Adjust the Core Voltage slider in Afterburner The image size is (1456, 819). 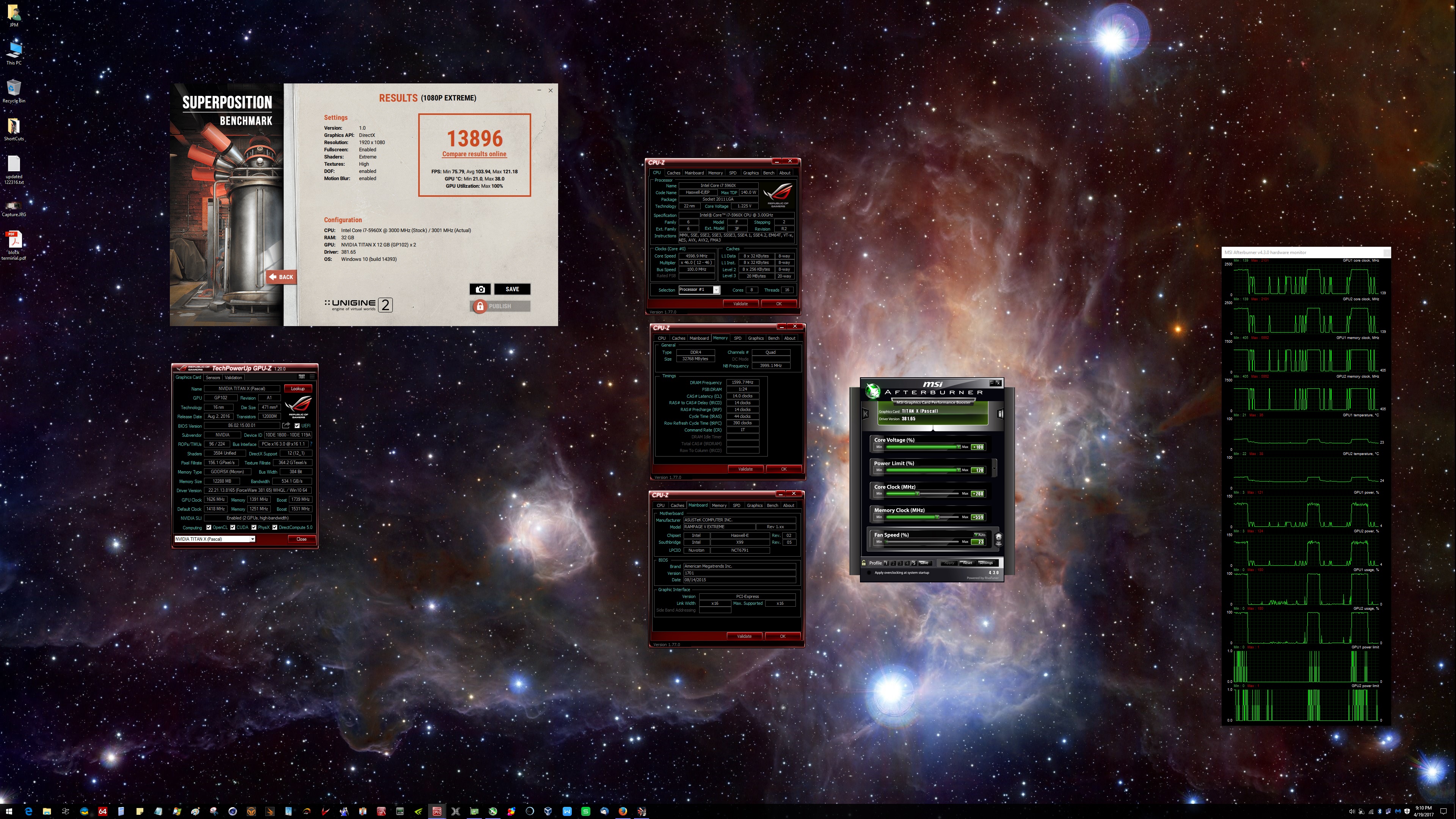pos(923,447)
